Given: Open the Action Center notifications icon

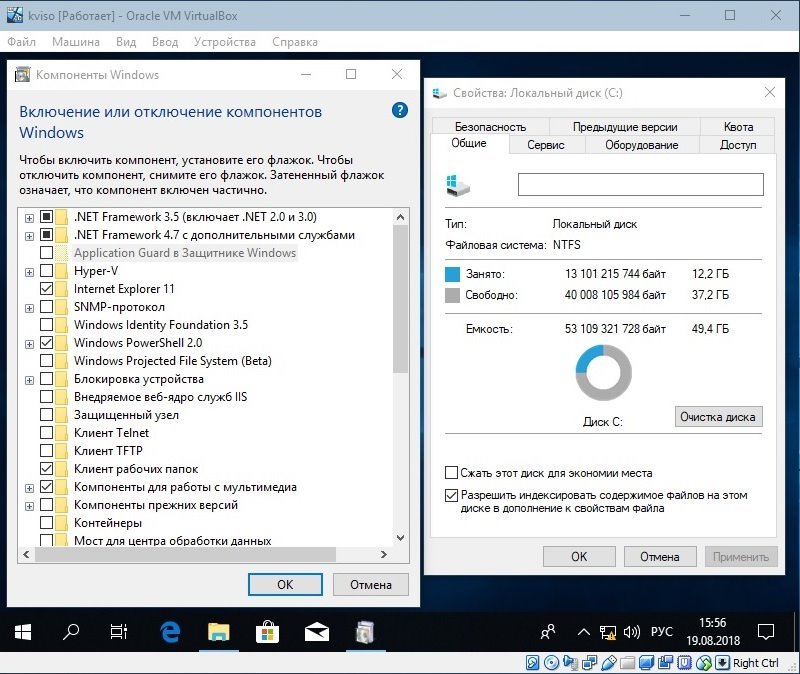Looking at the screenshot, I should (766, 632).
